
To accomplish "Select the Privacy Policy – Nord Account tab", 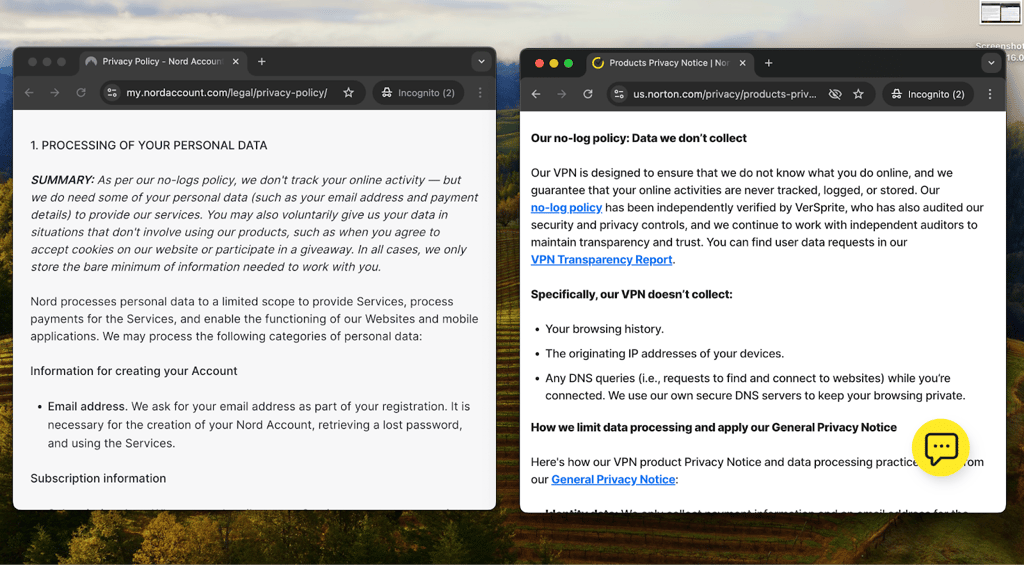I will click(162, 61).
